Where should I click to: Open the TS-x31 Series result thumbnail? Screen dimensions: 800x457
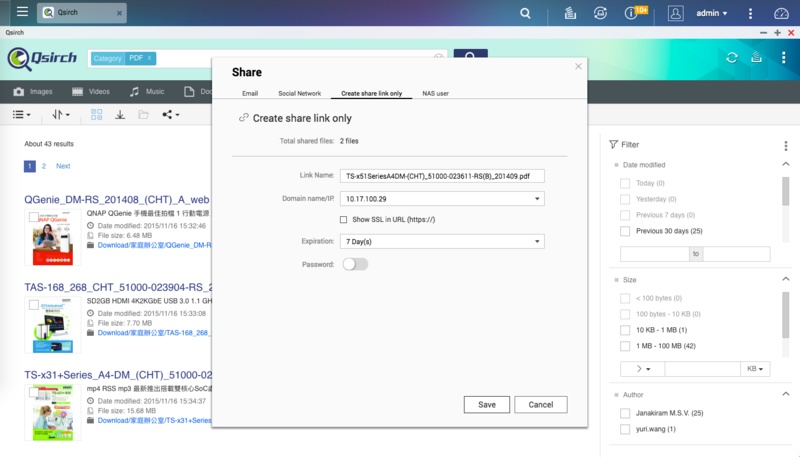(53, 413)
